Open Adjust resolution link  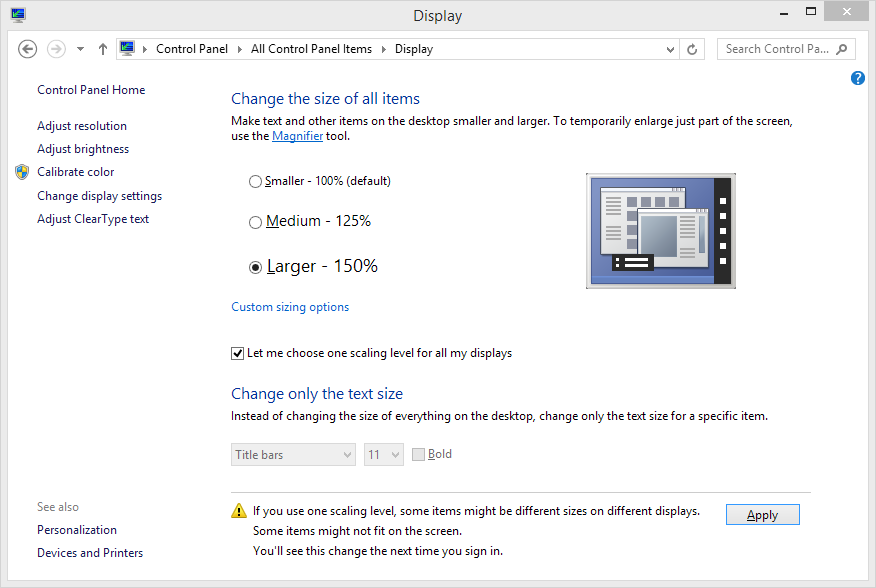pos(82,126)
